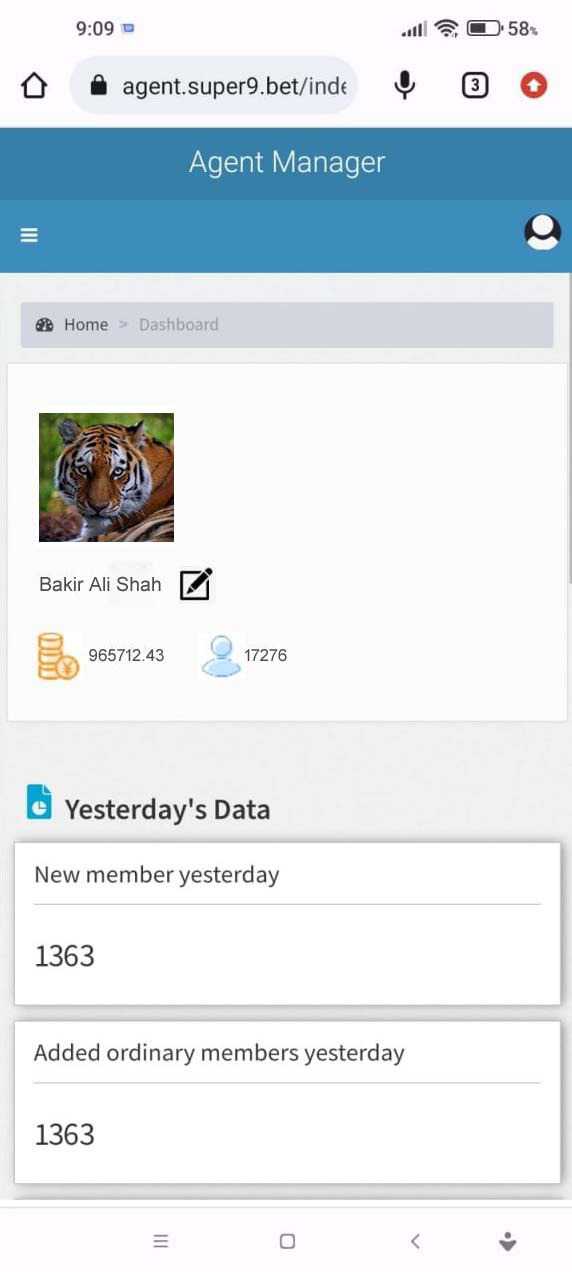The height and width of the screenshot is (1272, 572).
Task: Tap the dashboard gauge icon in breadcrumb
Action: (44, 325)
